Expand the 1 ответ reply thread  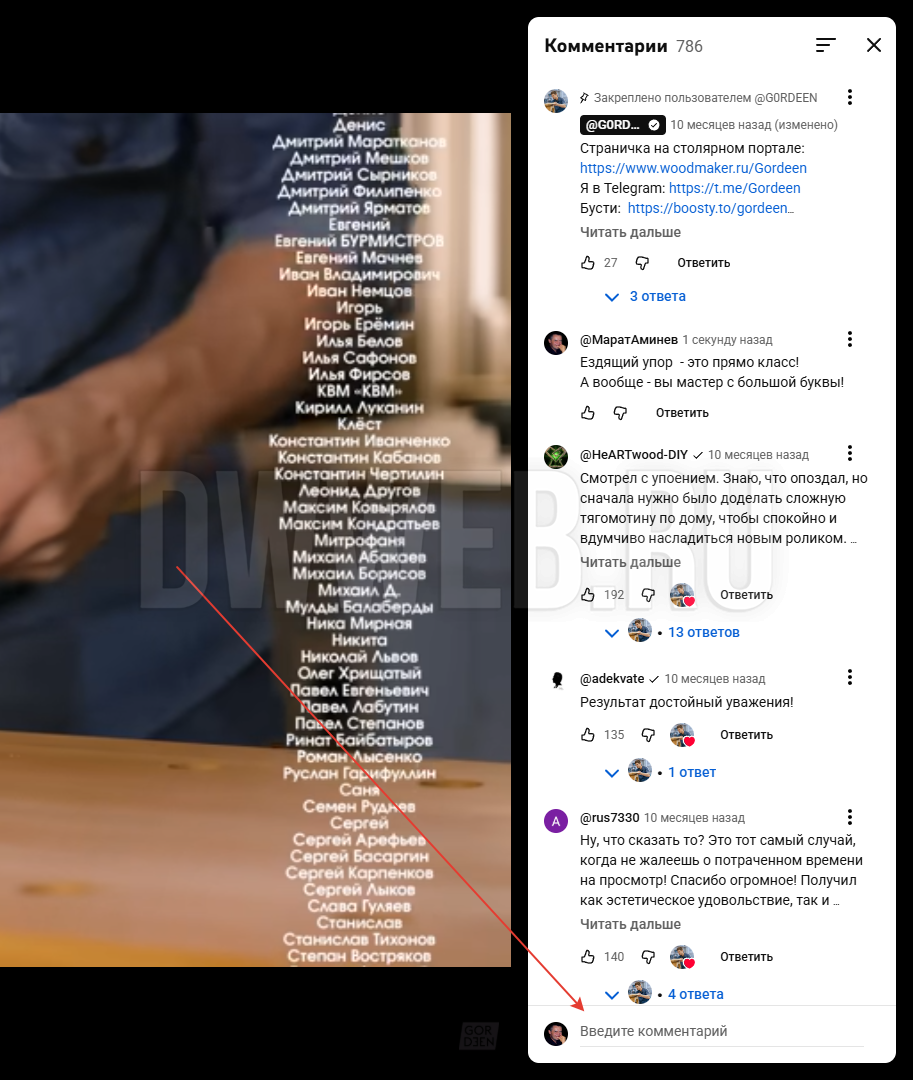[660, 772]
